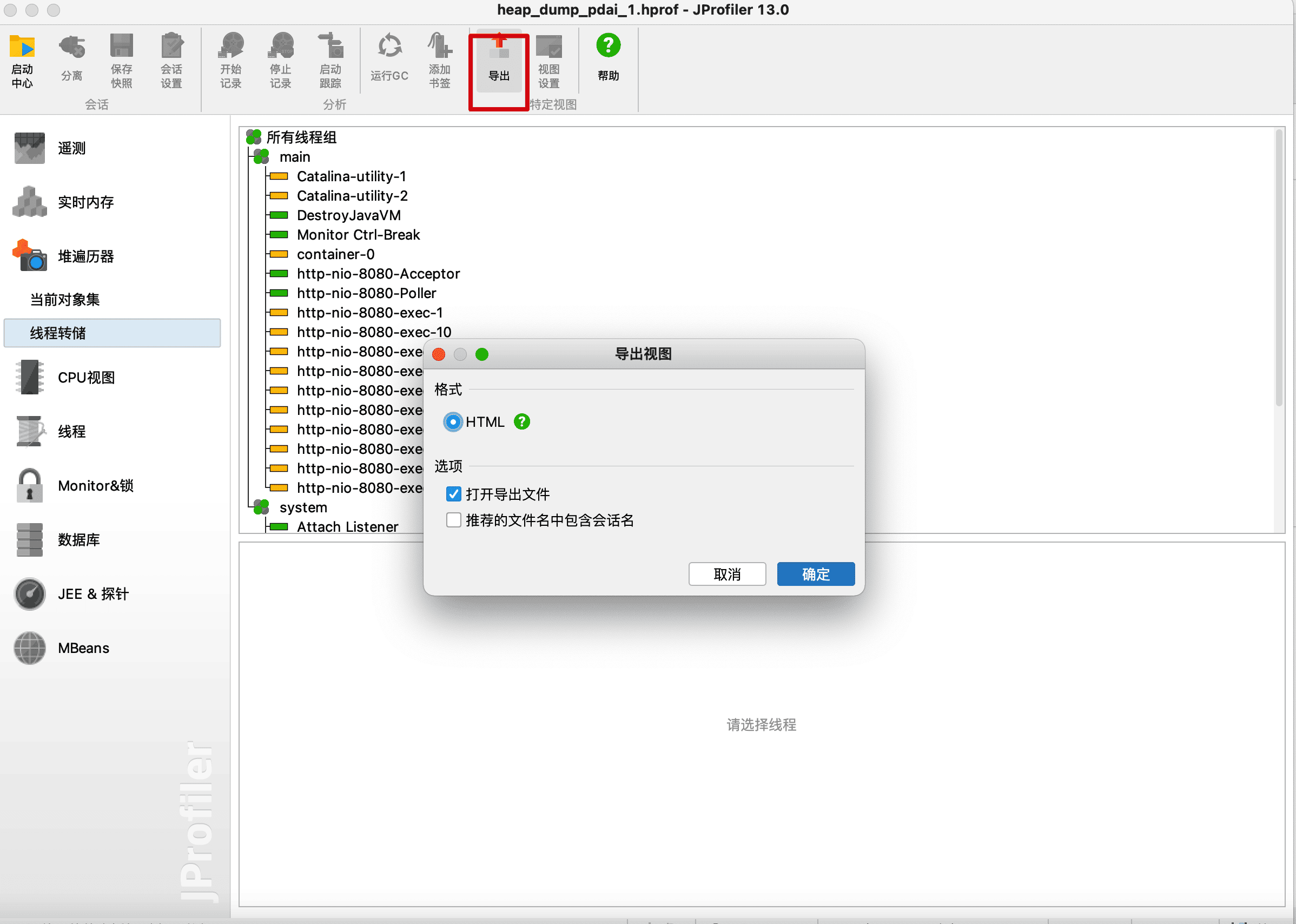Image resolution: width=1296 pixels, height=924 pixels.
Task: Open the Monitor & locks sidebar section
Action: 95,485
